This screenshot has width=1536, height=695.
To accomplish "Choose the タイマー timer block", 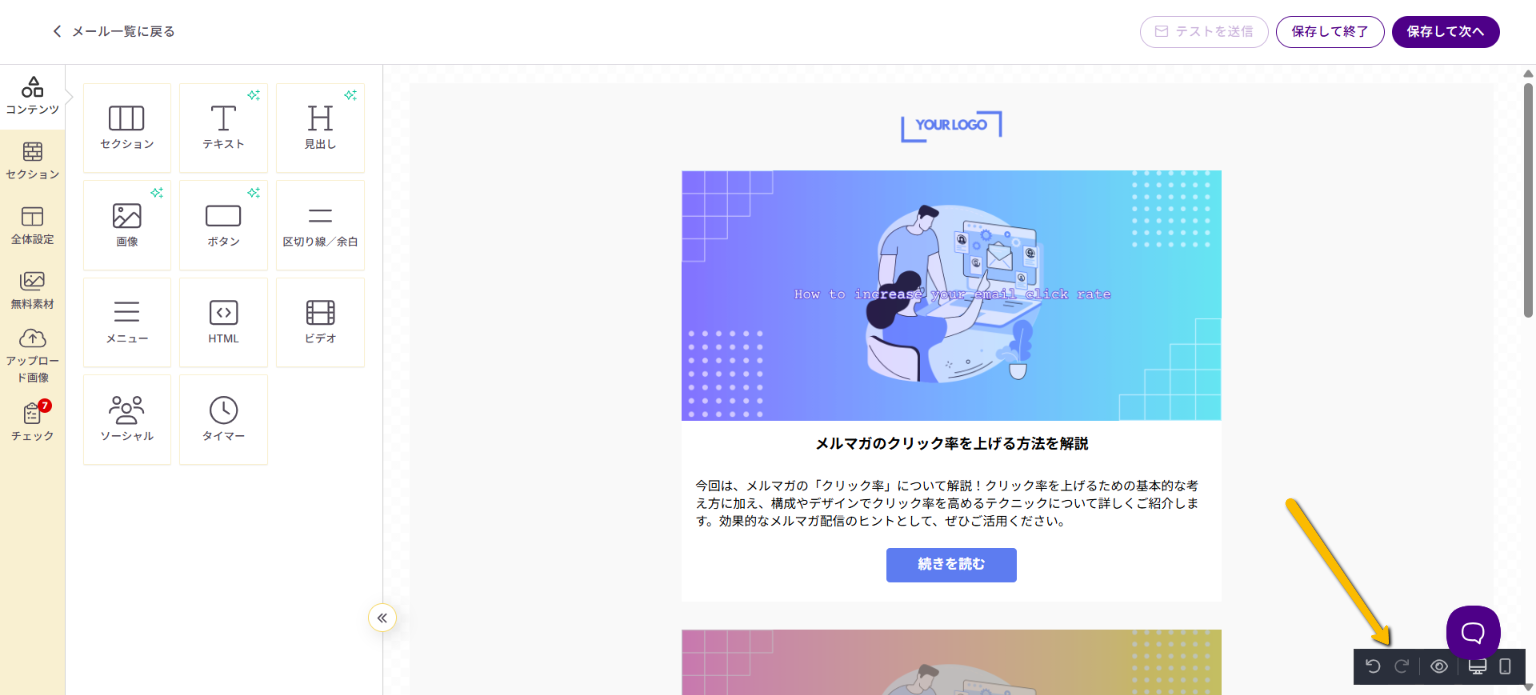I will pyautogui.click(x=223, y=419).
